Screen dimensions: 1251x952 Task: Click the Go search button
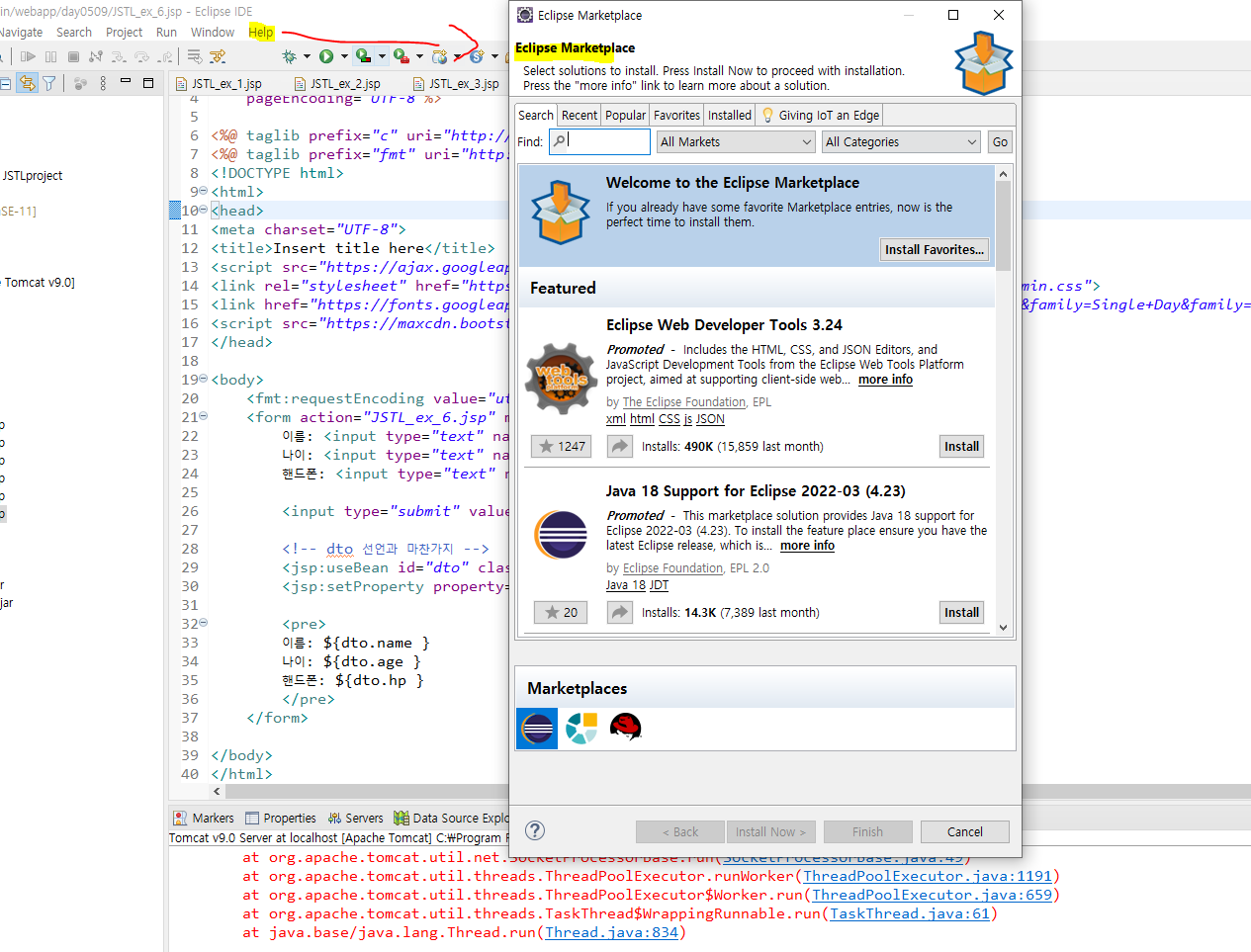(x=1000, y=142)
